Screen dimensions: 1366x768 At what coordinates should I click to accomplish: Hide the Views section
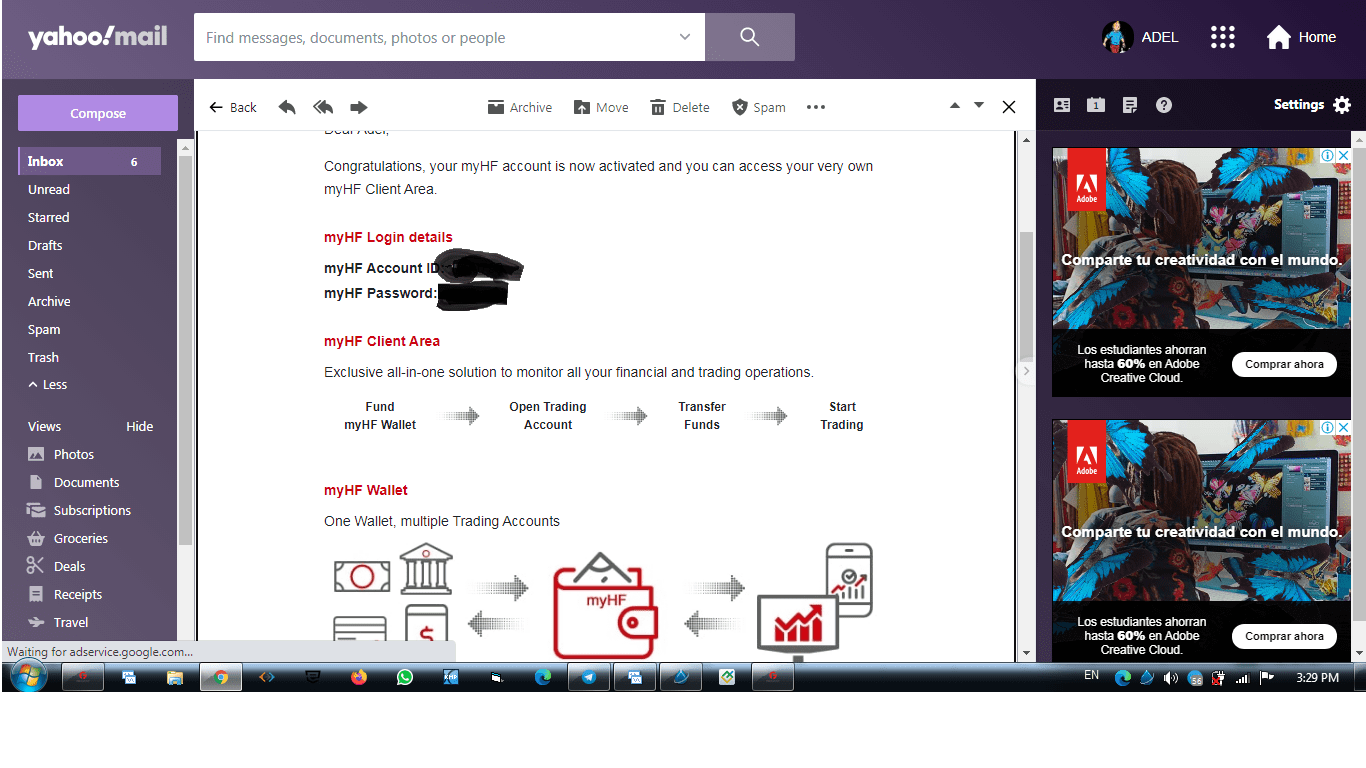pos(140,426)
